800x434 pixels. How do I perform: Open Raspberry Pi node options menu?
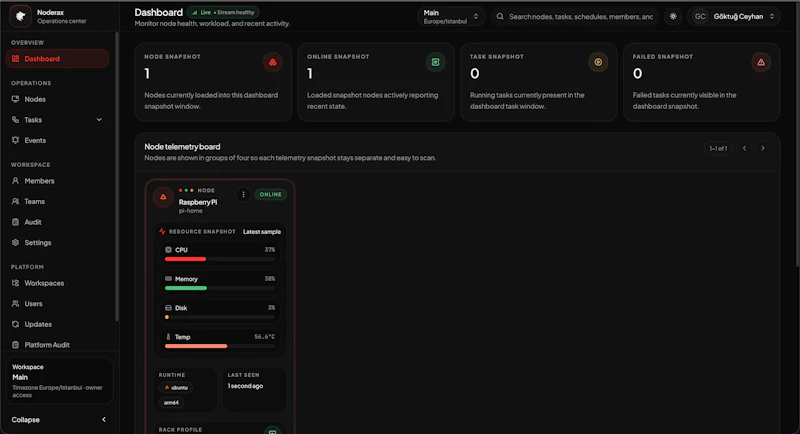click(x=243, y=194)
